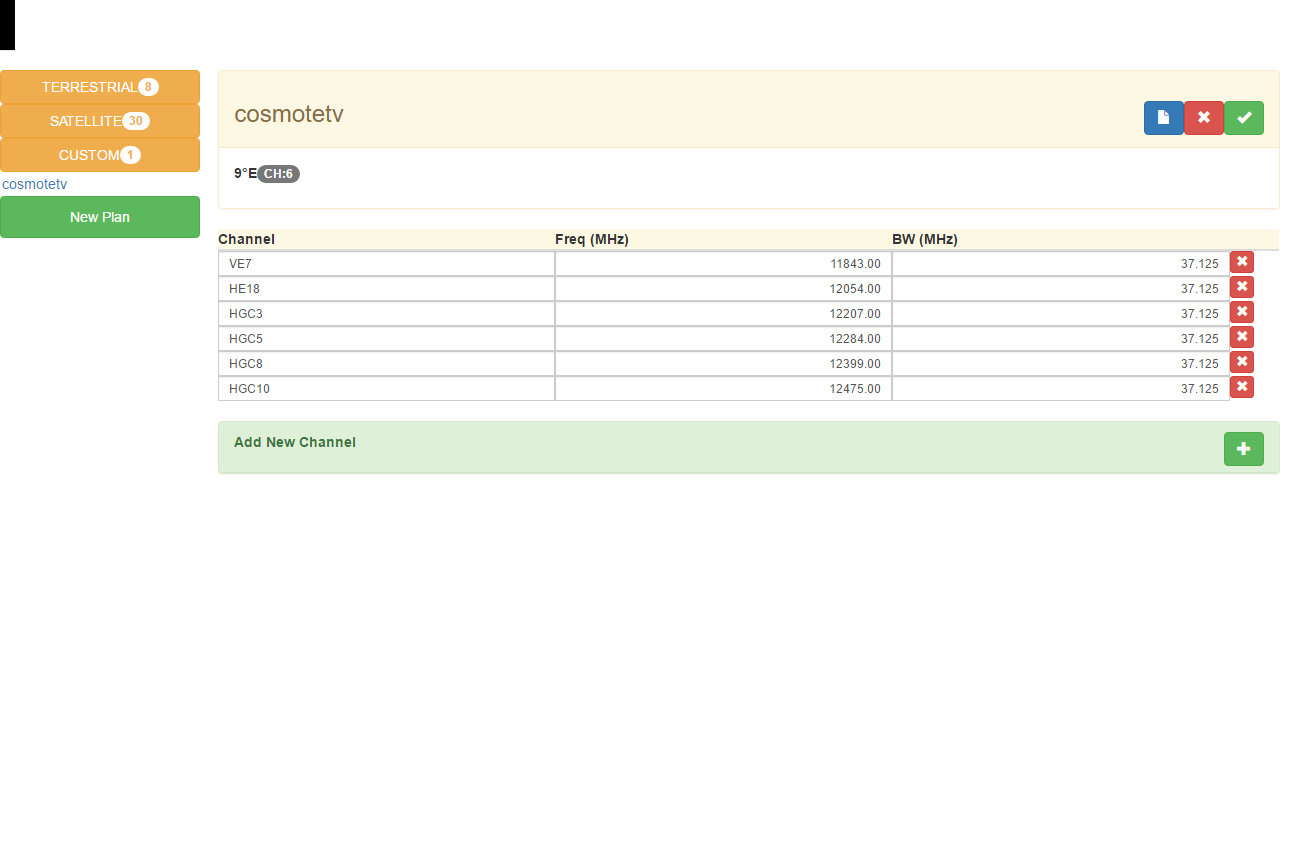Click the Freq (MHz) column header
Screen dimensions: 1295x866
tap(592, 239)
